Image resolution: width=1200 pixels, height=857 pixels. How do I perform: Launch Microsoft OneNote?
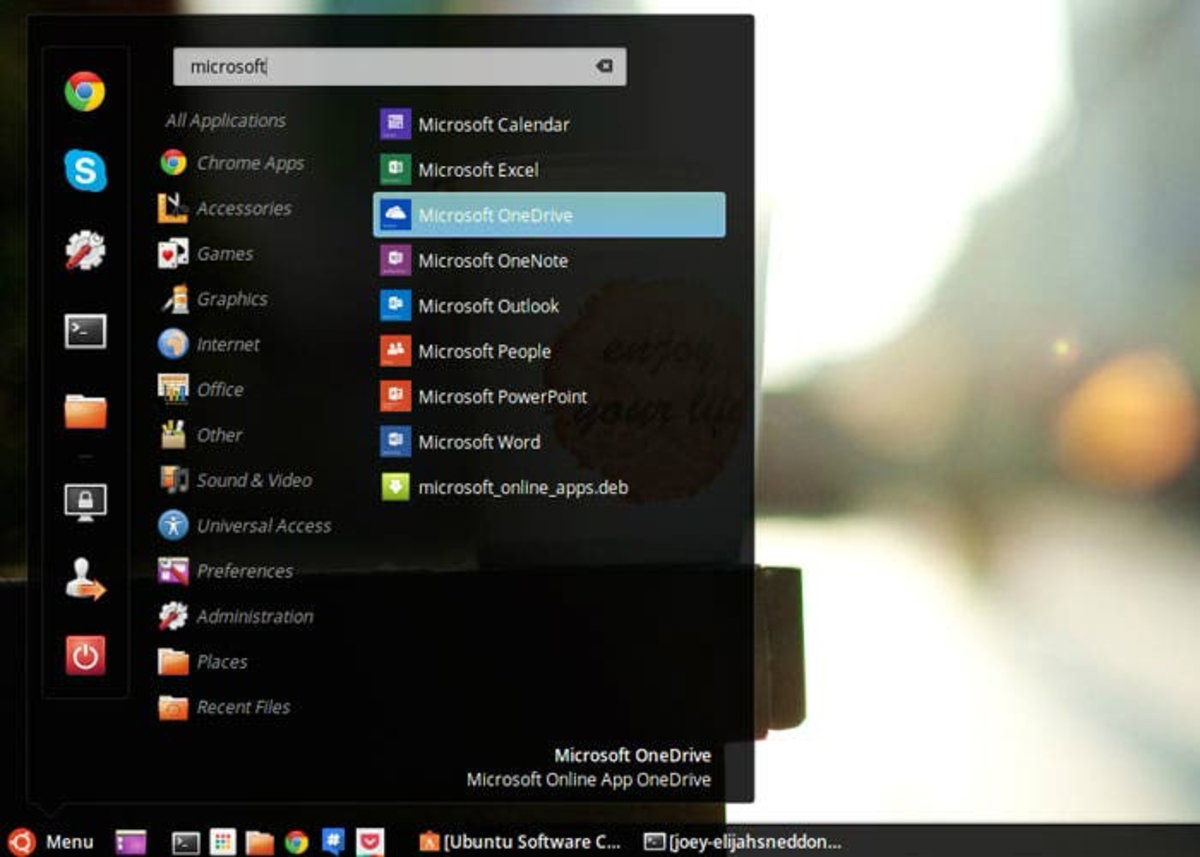549,260
